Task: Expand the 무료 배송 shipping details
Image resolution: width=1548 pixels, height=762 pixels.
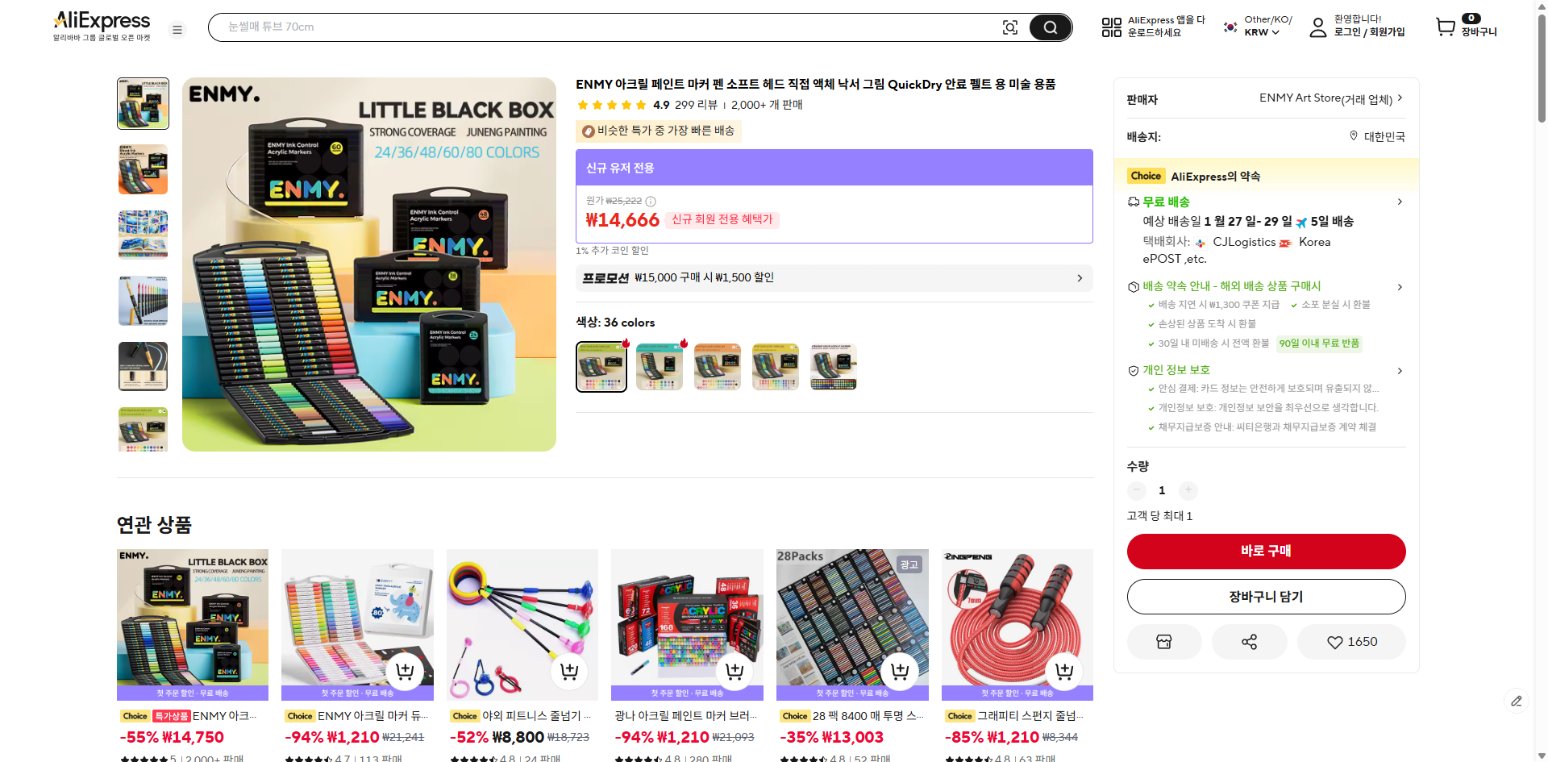Action: tap(1265, 202)
